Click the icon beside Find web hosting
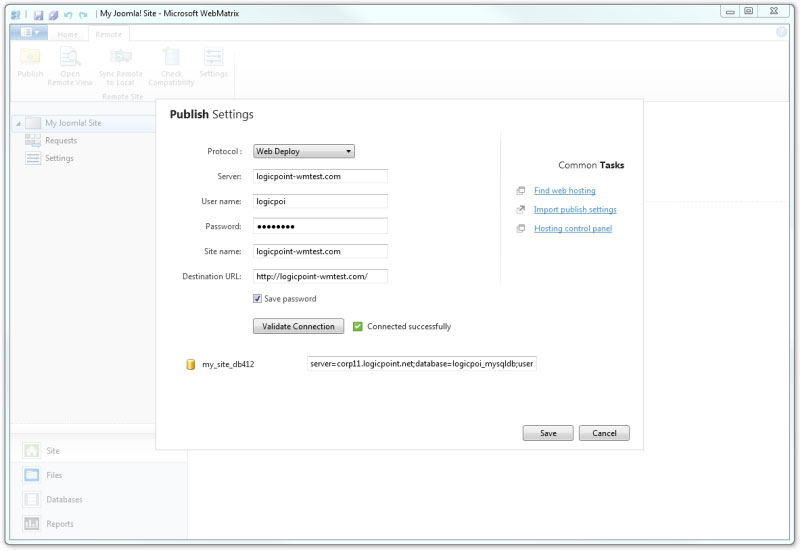The height and width of the screenshot is (551, 800). point(520,190)
